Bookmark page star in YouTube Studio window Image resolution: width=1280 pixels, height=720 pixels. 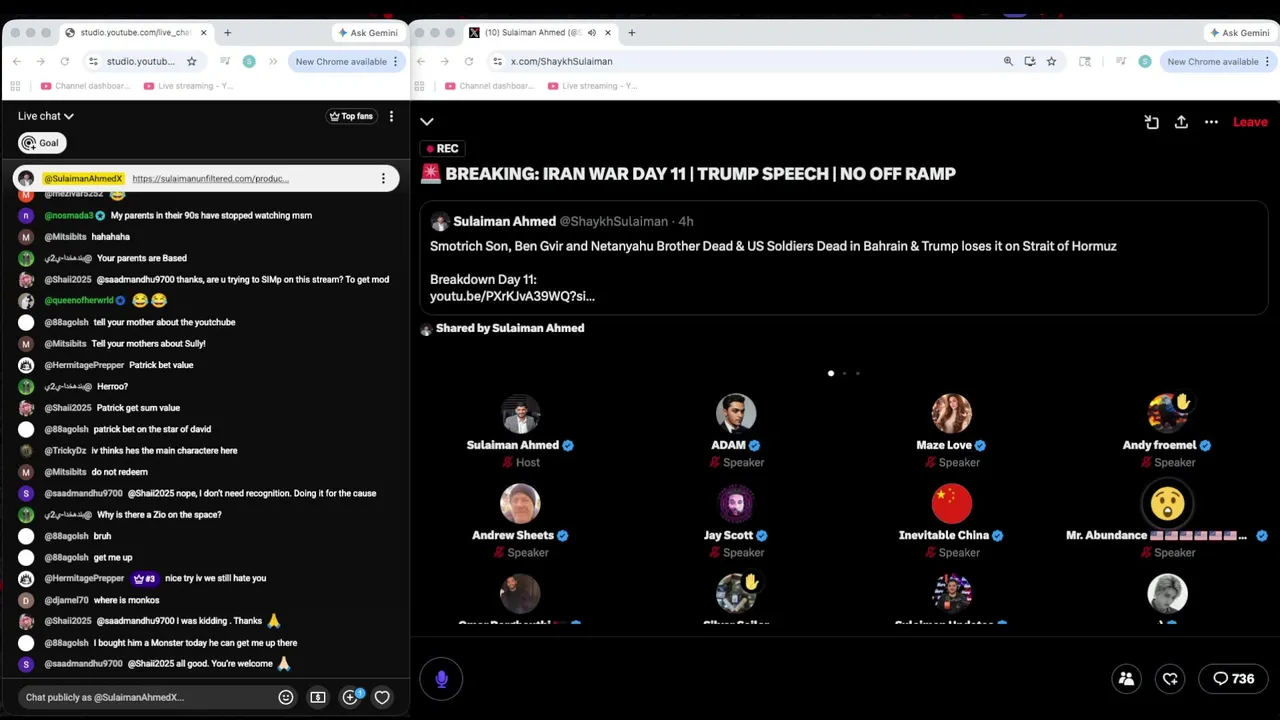coord(191,61)
